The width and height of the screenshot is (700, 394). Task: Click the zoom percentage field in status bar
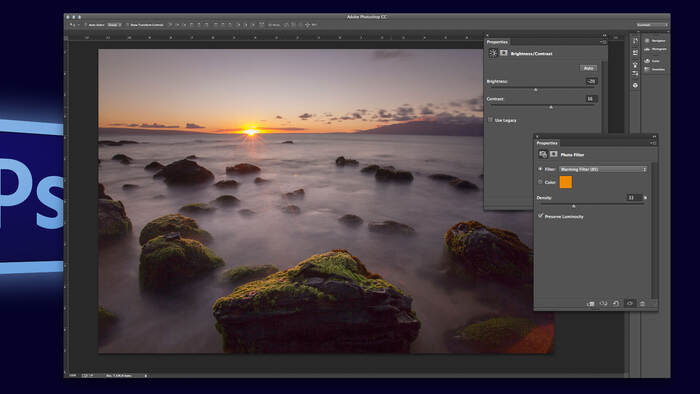click(x=73, y=376)
